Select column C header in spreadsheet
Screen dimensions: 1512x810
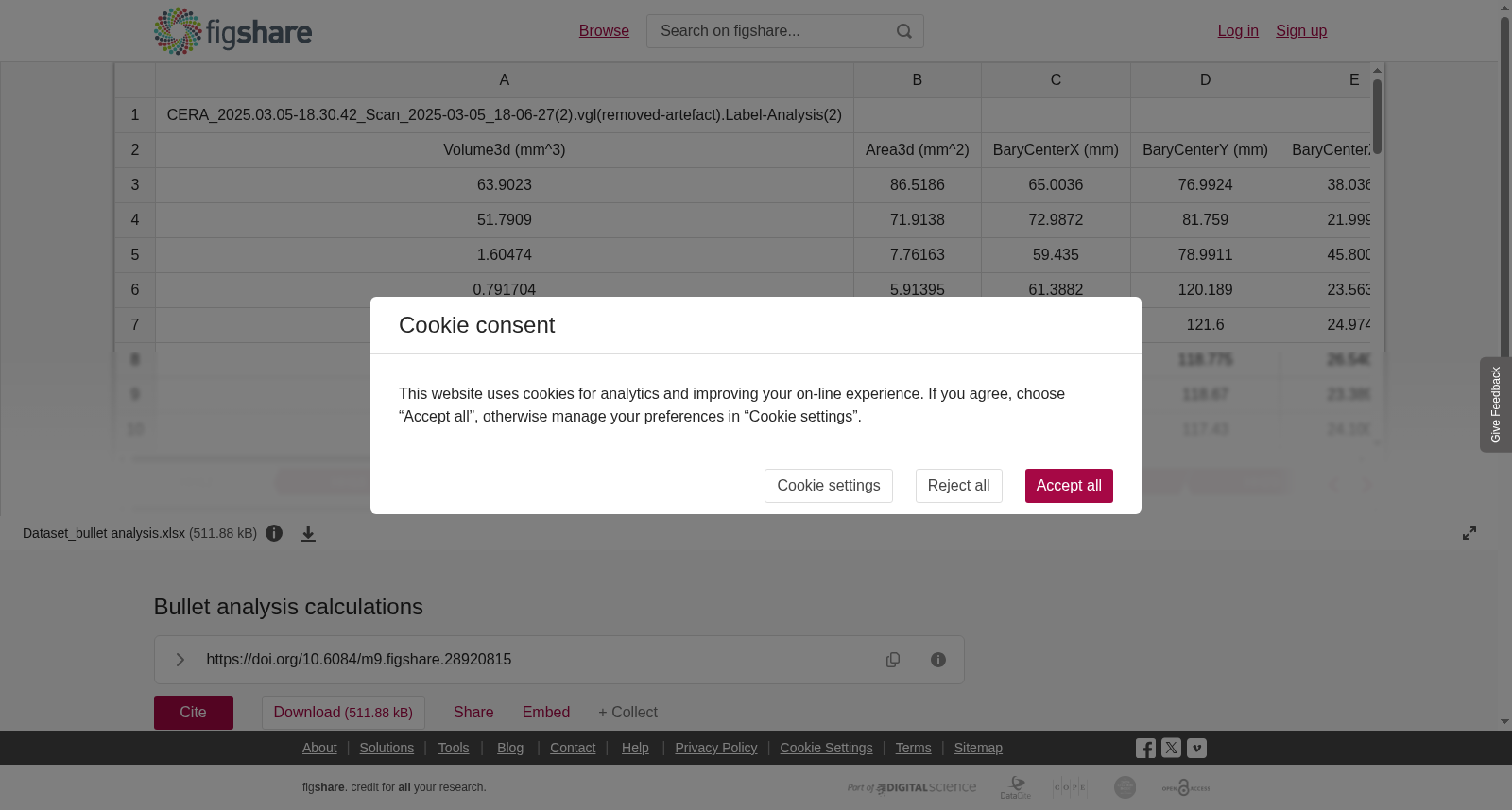[1056, 80]
